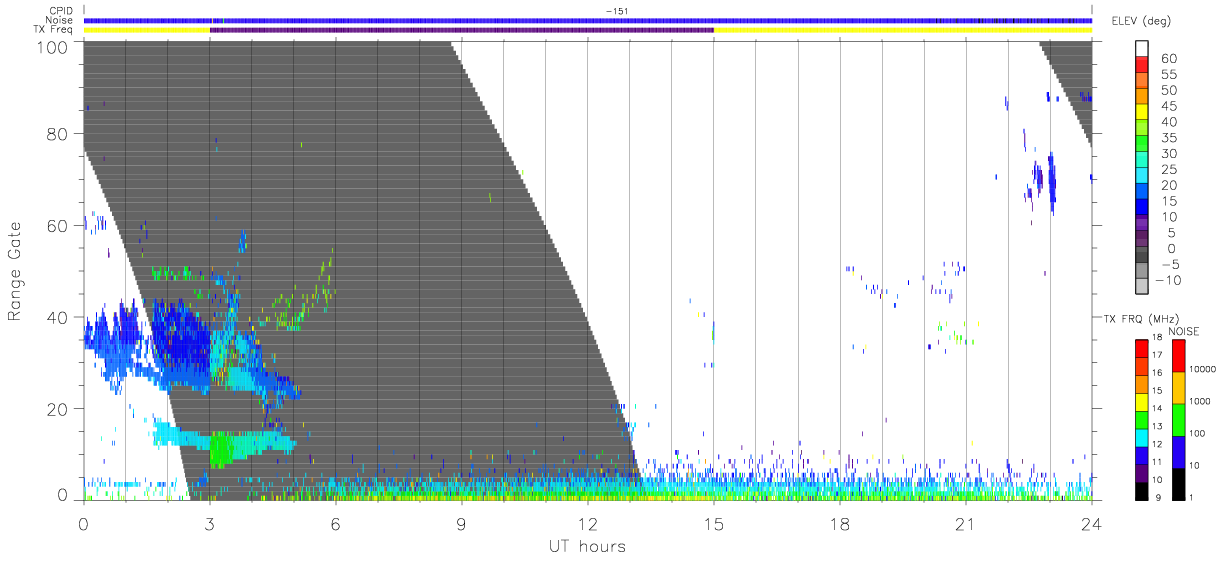Click the UT hours axis title
Image resolution: width=1228 pixels, height=567 pixels.
click(587, 547)
